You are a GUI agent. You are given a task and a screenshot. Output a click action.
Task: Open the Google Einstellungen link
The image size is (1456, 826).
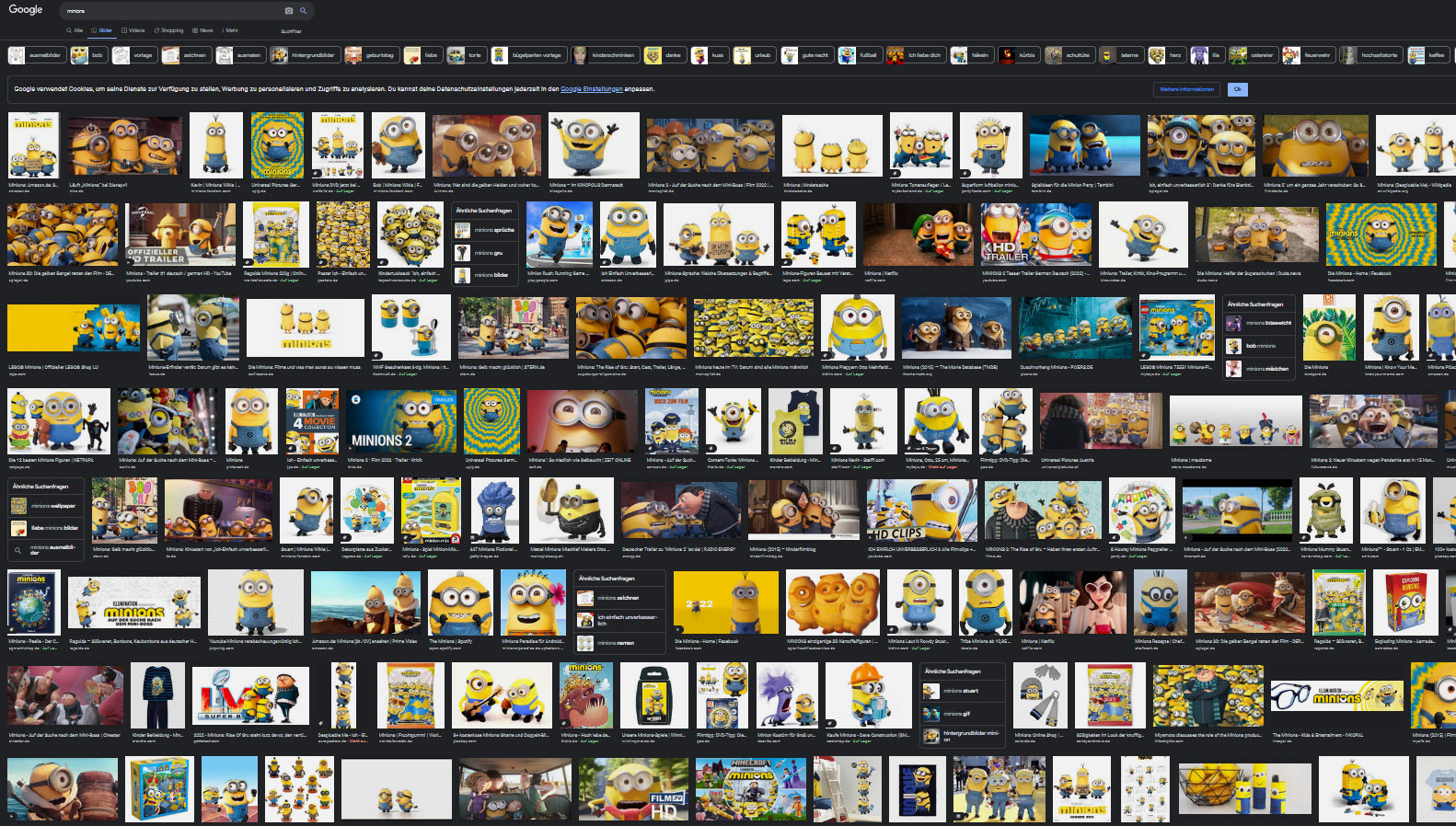(x=591, y=89)
